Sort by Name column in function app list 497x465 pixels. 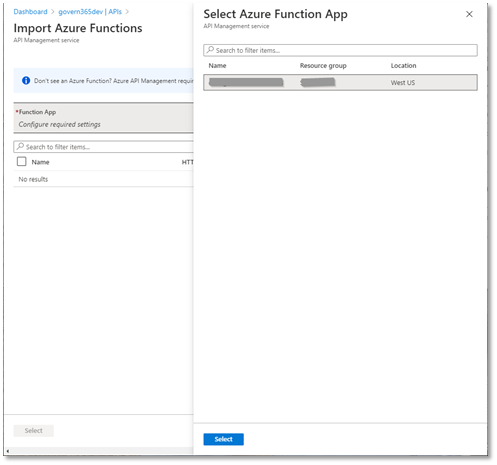tap(217, 66)
